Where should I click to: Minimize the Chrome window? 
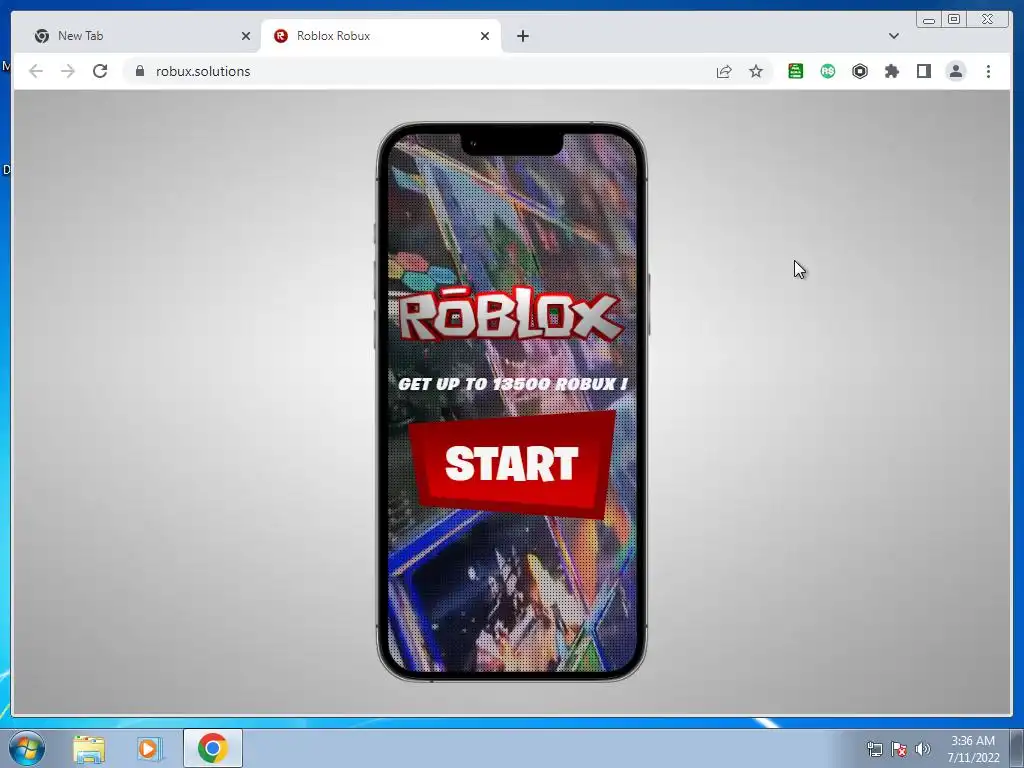pyautogui.click(x=929, y=20)
